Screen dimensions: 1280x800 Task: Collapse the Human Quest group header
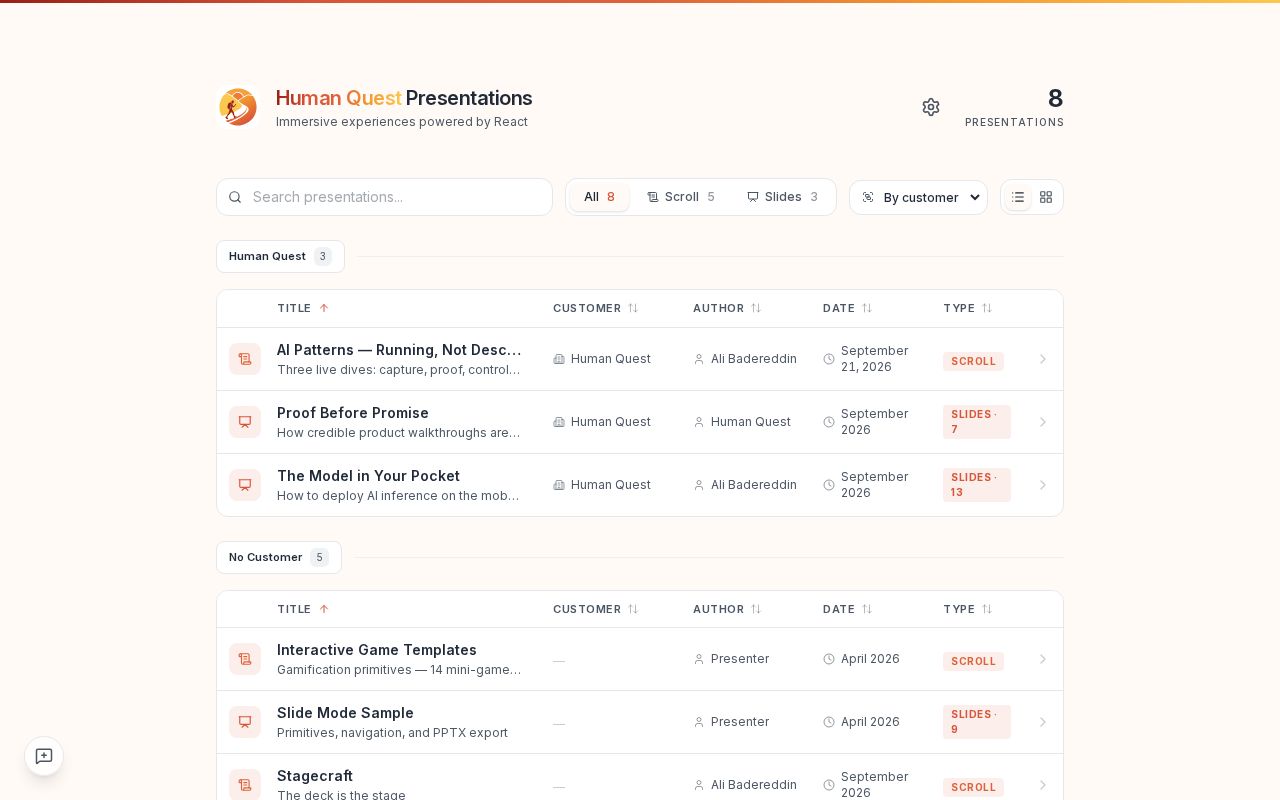(x=280, y=256)
